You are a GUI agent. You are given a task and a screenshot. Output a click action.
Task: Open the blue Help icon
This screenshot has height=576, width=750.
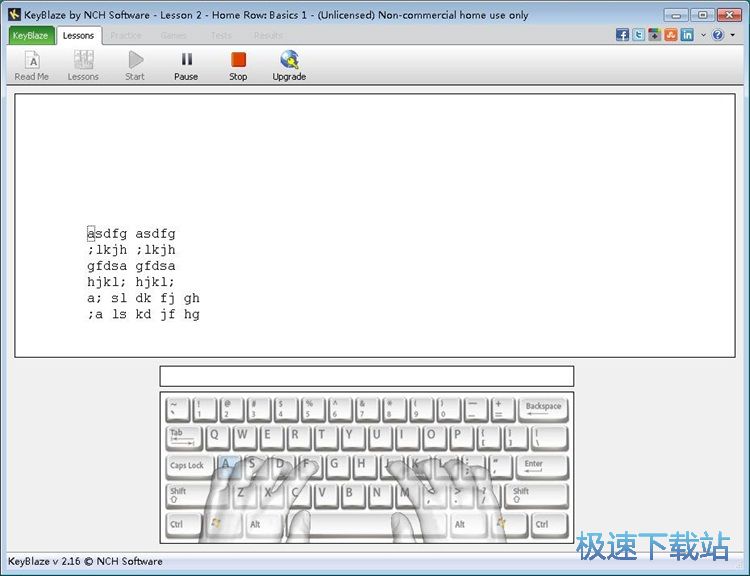click(718, 35)
